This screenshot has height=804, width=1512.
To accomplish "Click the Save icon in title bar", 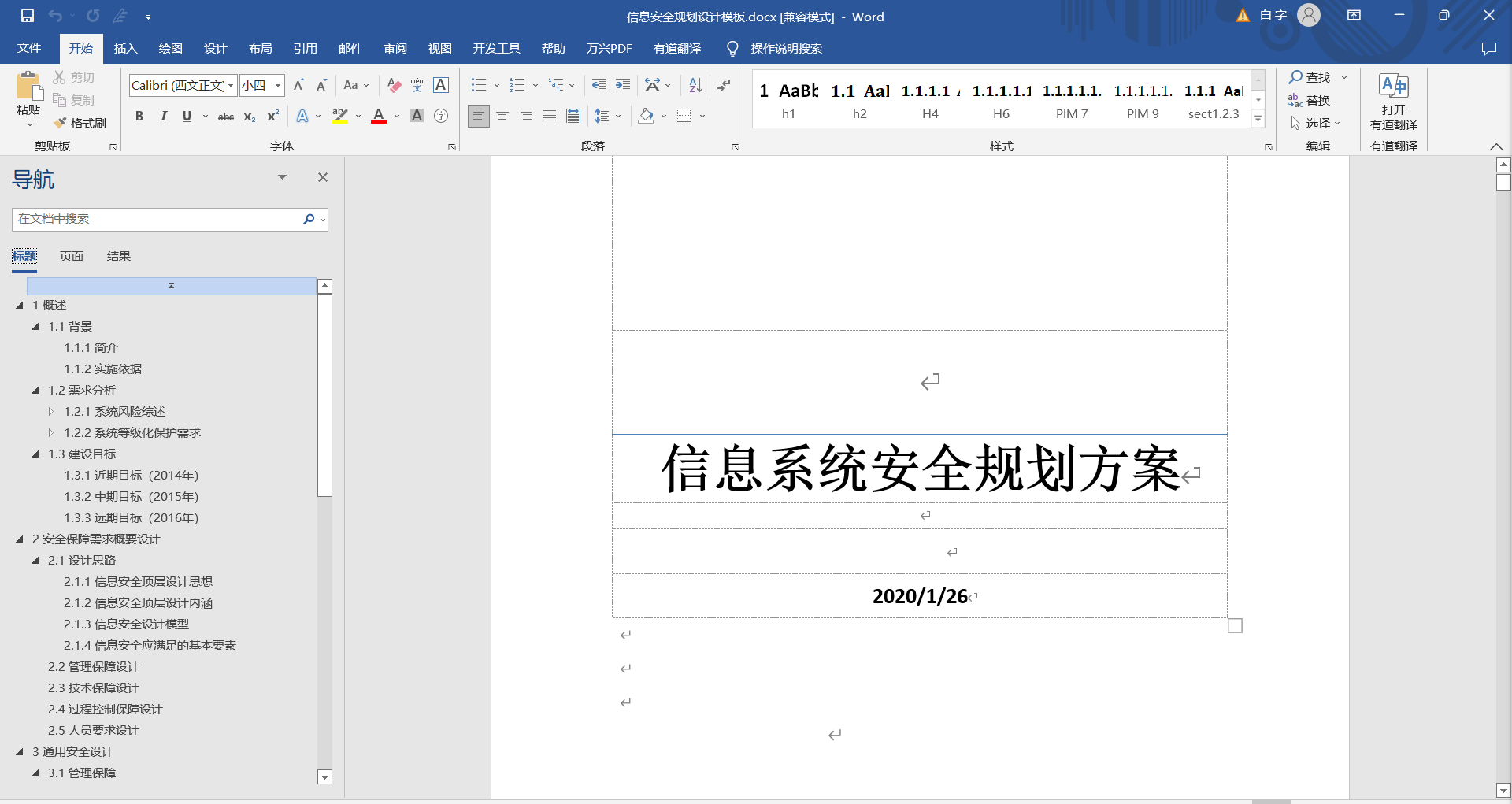I will click(x=28, y=16).
